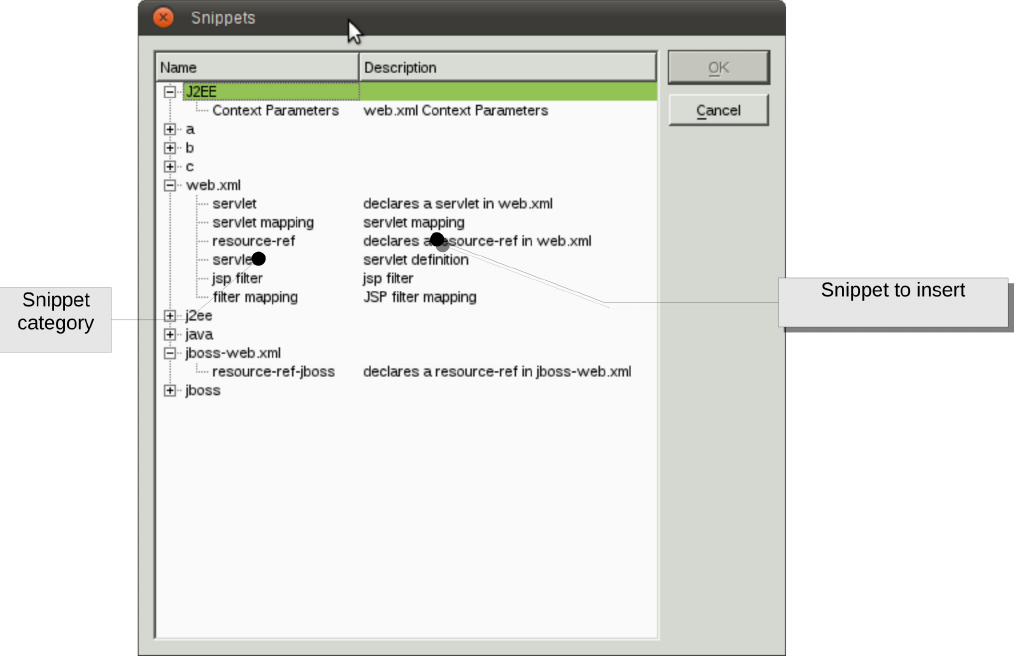This screenshot has width=1014, height=656.
Task: Click 'JSP filter mapping' description text
Action: [x=420, y=297]
